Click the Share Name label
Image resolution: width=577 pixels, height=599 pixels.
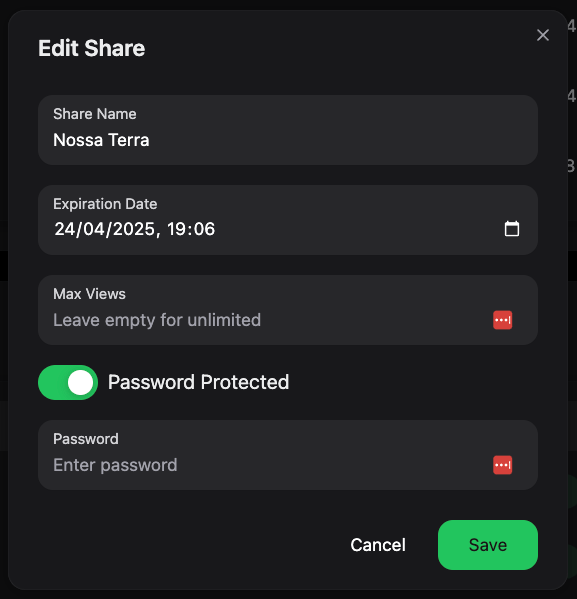[x=95, y=114]
